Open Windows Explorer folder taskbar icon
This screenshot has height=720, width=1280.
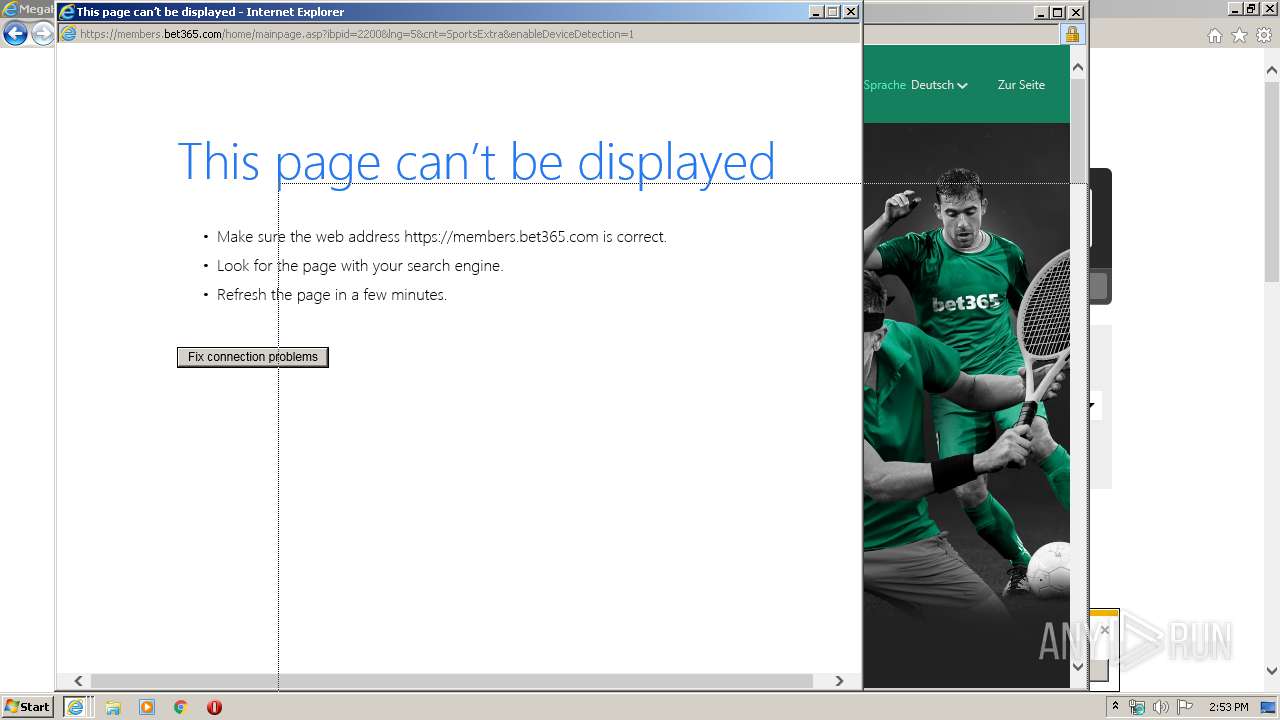113,707
